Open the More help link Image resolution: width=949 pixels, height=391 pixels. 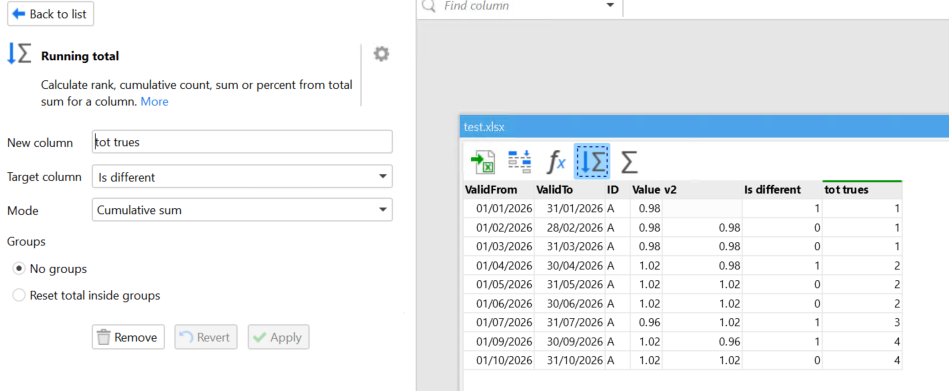point(154,102)
